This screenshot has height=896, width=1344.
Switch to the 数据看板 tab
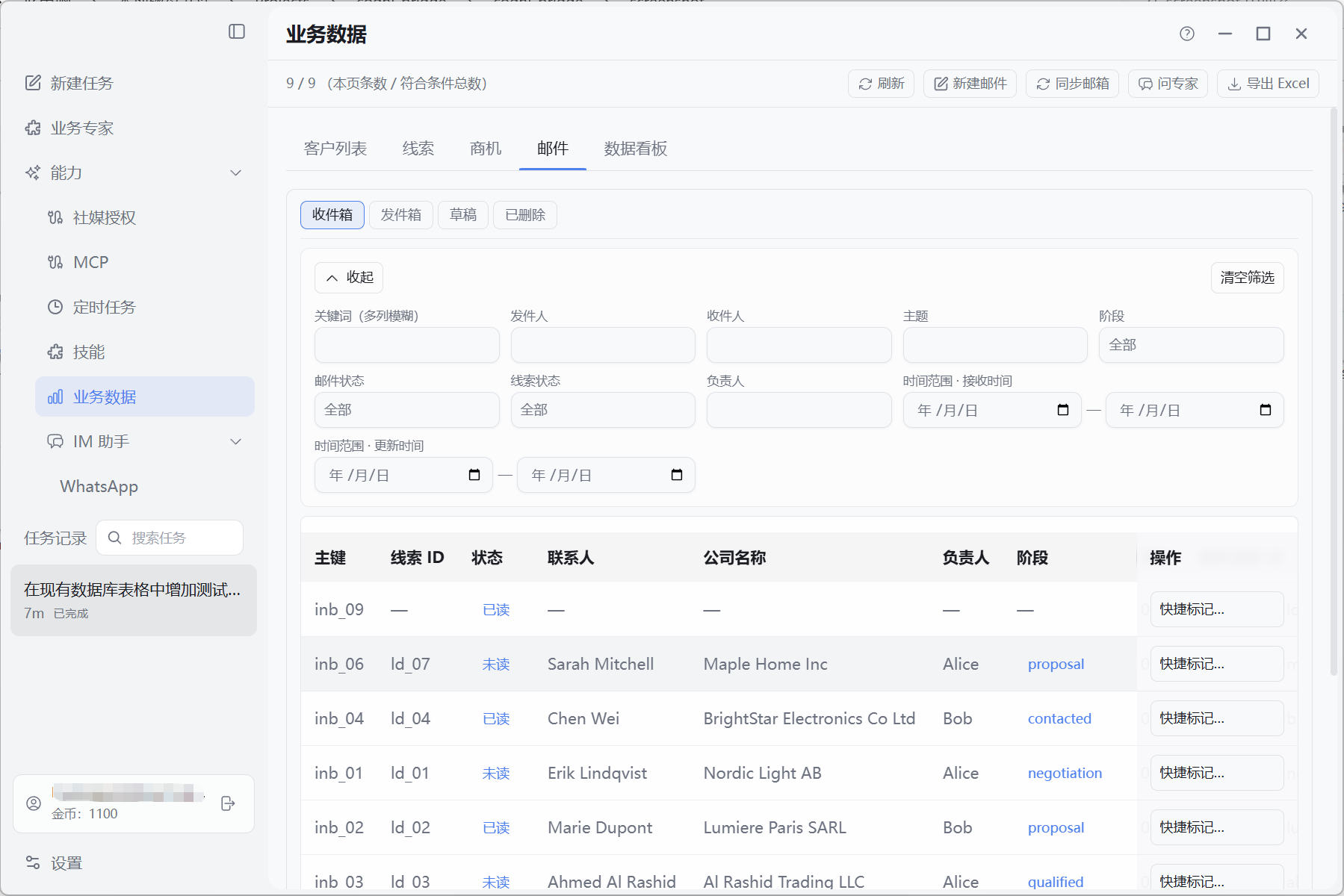[636, 149]
